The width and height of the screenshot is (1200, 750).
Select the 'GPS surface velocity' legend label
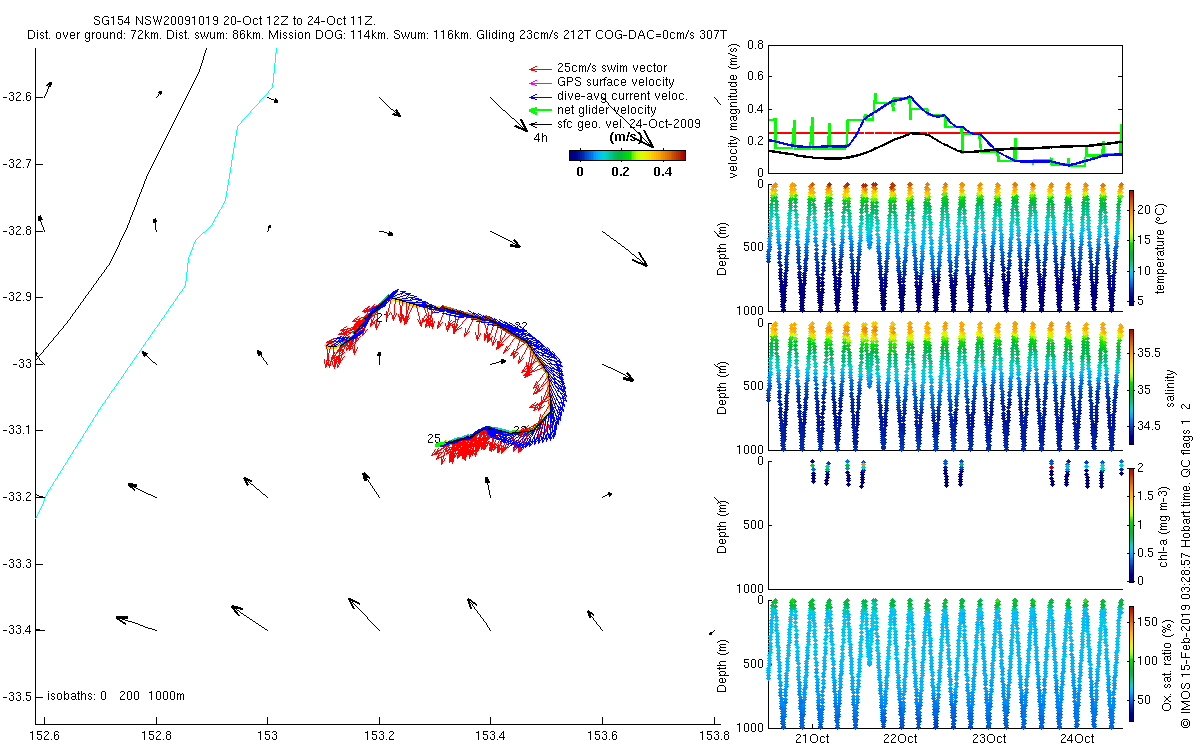616,82
